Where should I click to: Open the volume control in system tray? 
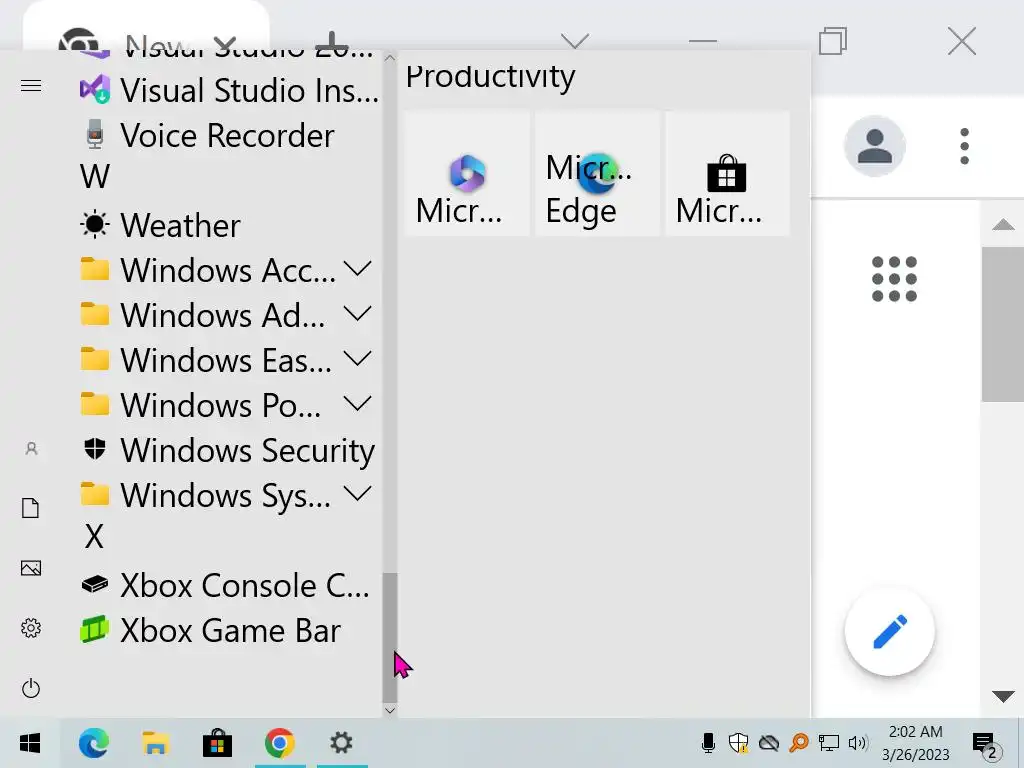(857, 743)
